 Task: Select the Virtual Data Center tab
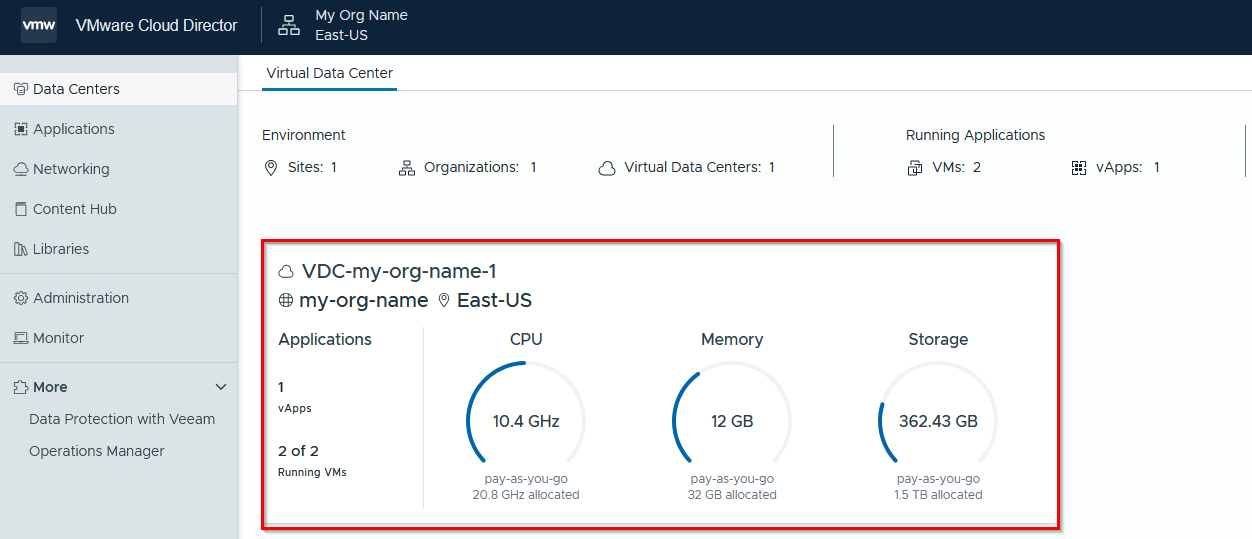[x=329, y=73]
